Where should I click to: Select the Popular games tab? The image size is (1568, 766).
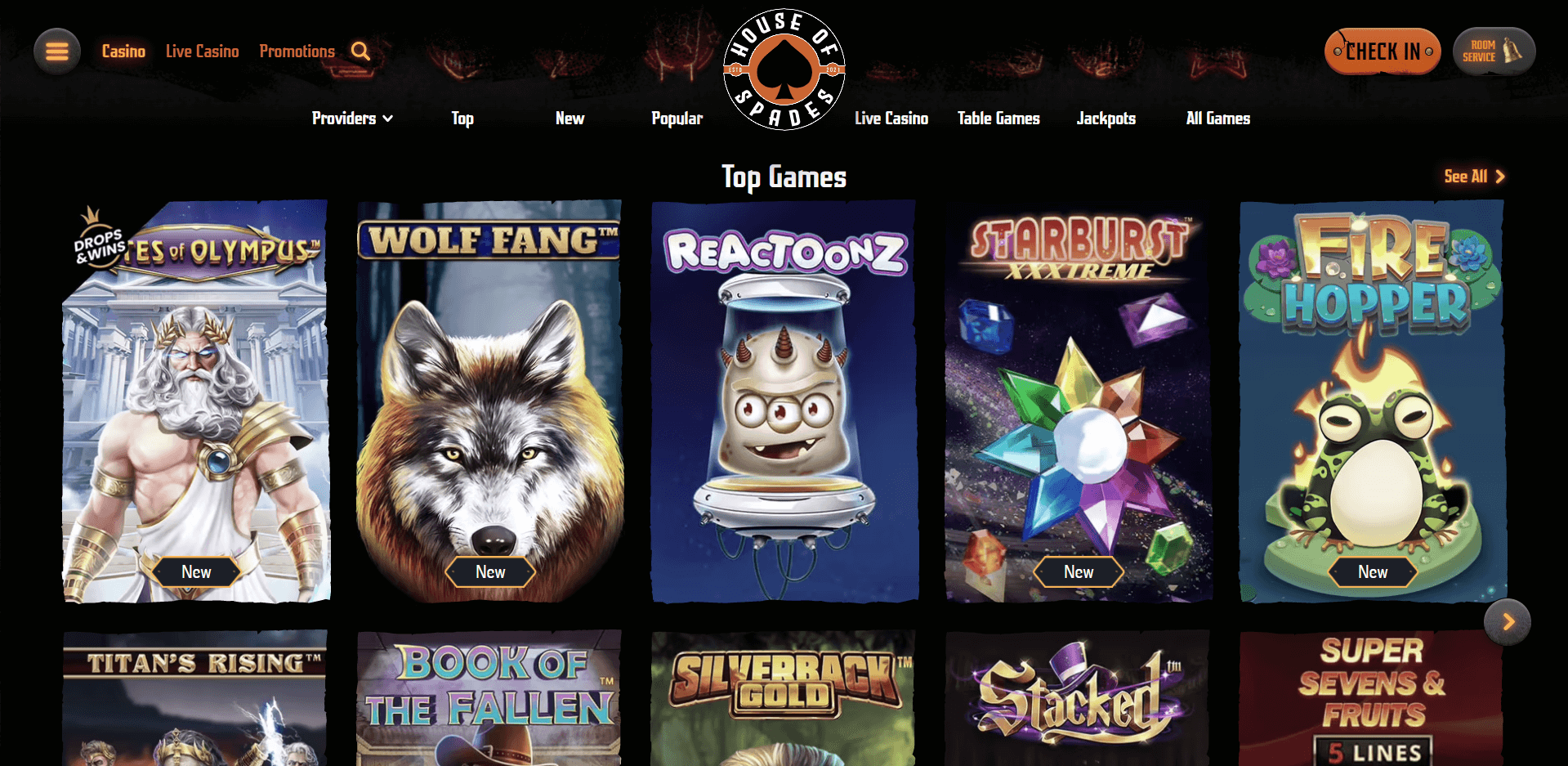point(677,119)
